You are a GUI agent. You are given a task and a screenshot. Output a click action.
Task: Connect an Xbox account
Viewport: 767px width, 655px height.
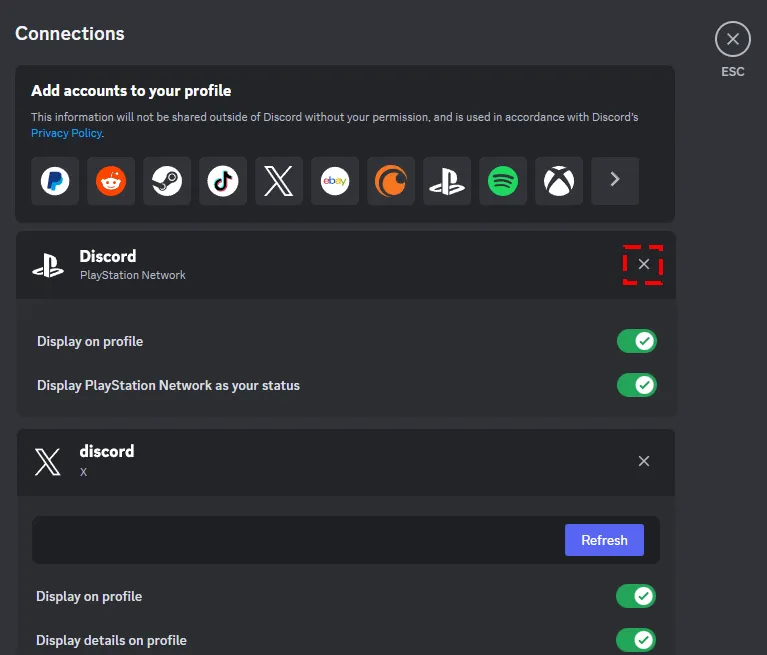pyautogui.click(x=559, y=181)
